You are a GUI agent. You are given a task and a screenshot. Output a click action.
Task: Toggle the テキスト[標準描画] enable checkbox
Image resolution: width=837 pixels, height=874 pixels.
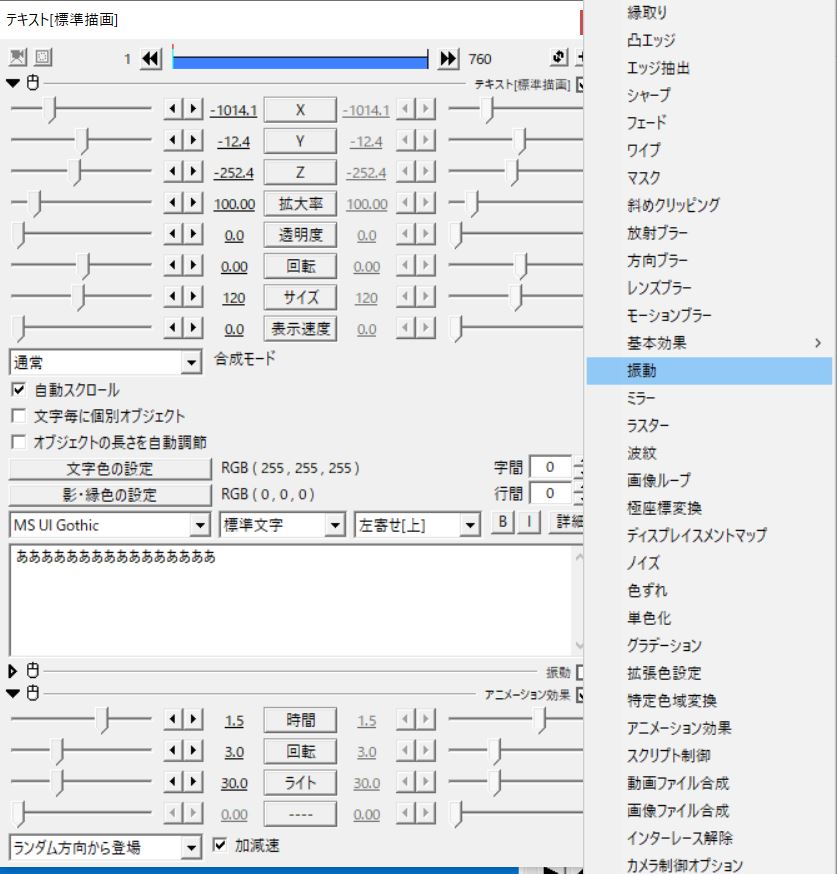pos(580,85)
